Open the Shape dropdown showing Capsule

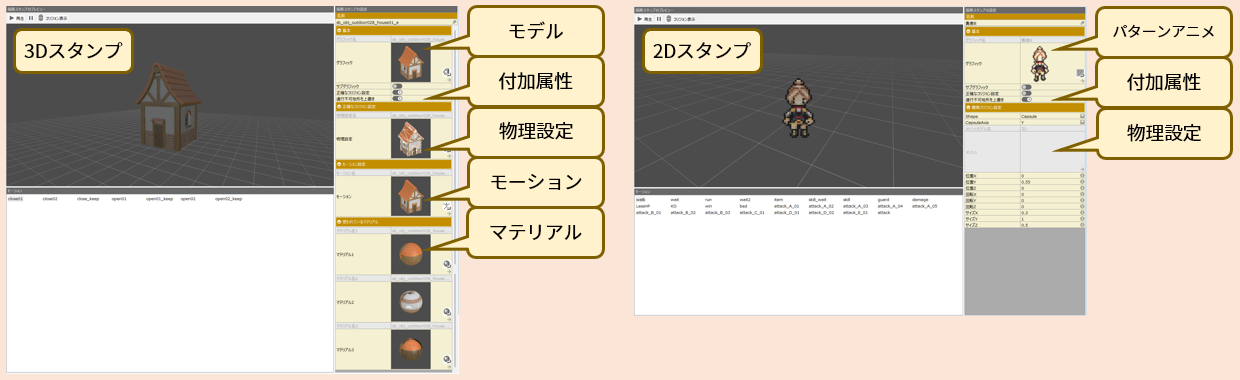coord(1052,116)
